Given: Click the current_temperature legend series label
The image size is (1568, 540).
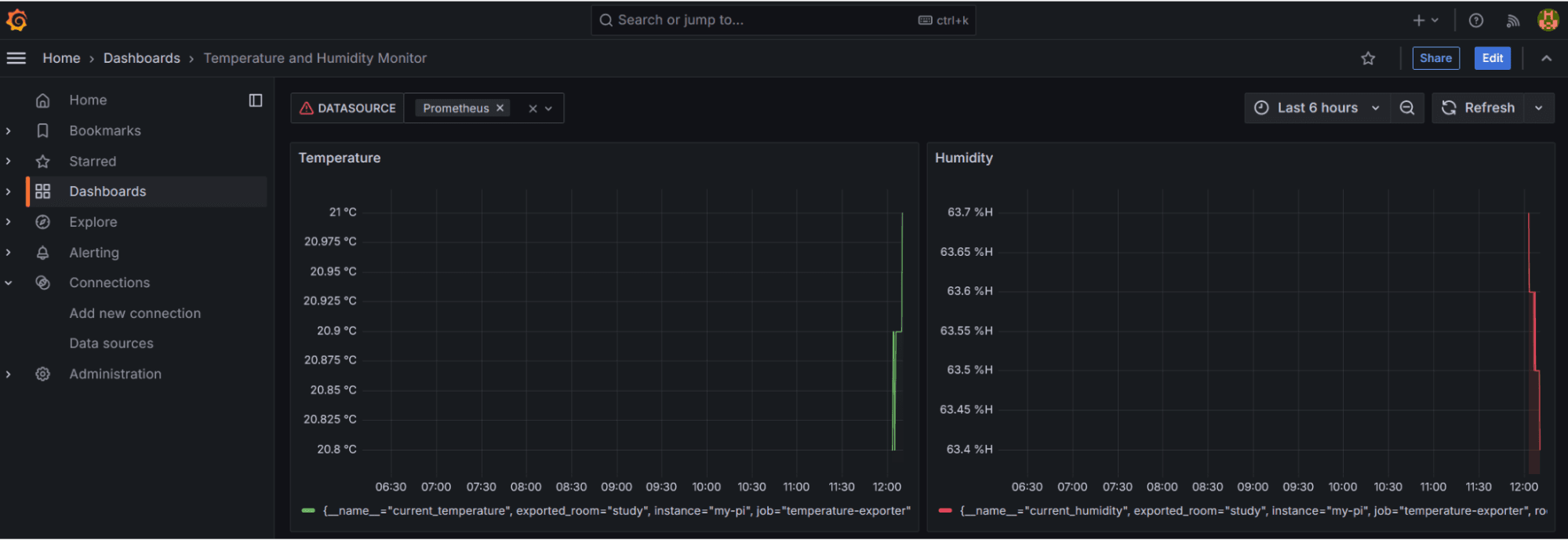Looking at the screenshot, I should 617,511.
